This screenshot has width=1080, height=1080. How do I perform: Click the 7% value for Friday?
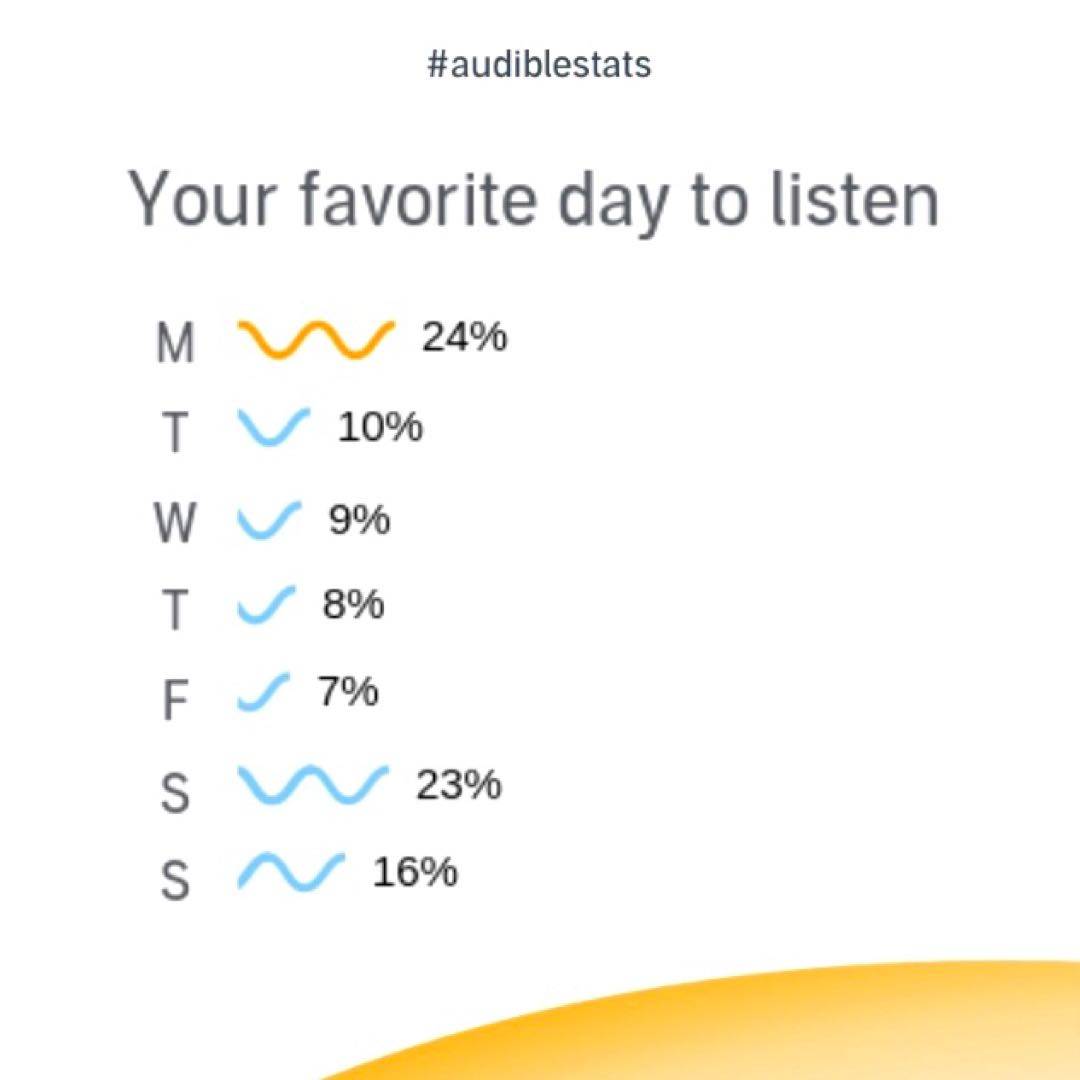point(349,692)
